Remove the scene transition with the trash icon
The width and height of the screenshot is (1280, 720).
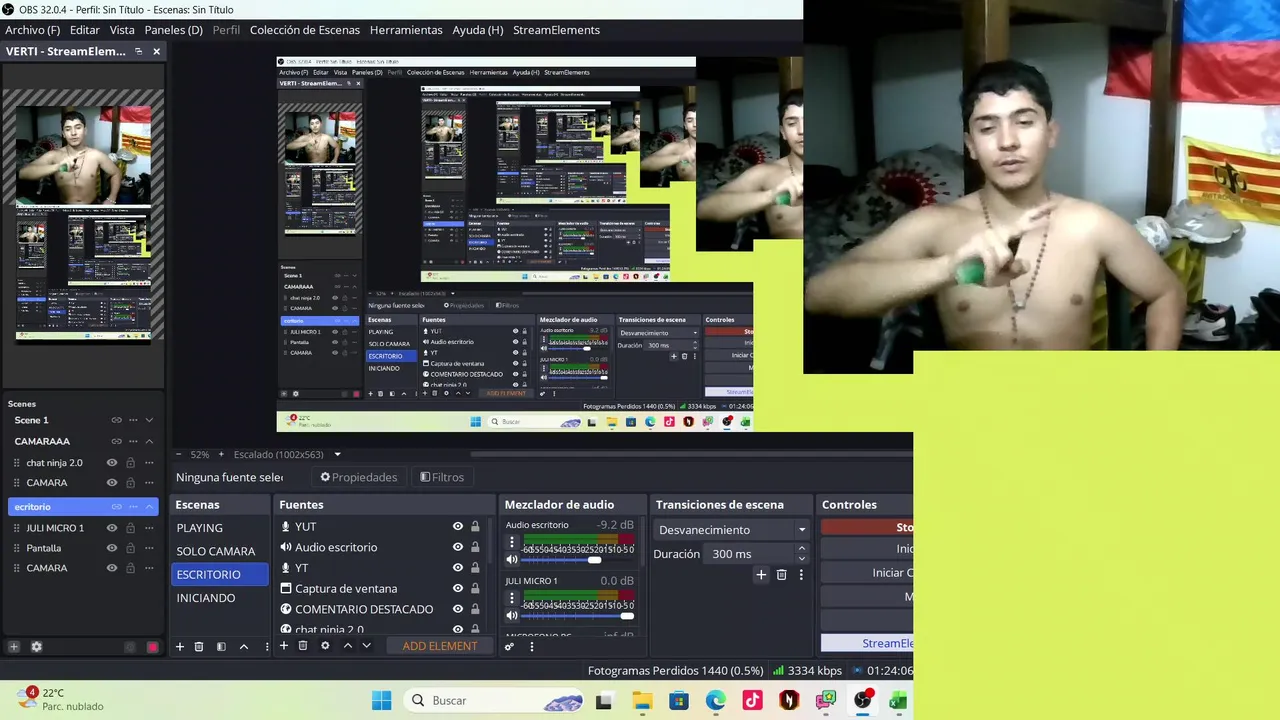point(781,575)
